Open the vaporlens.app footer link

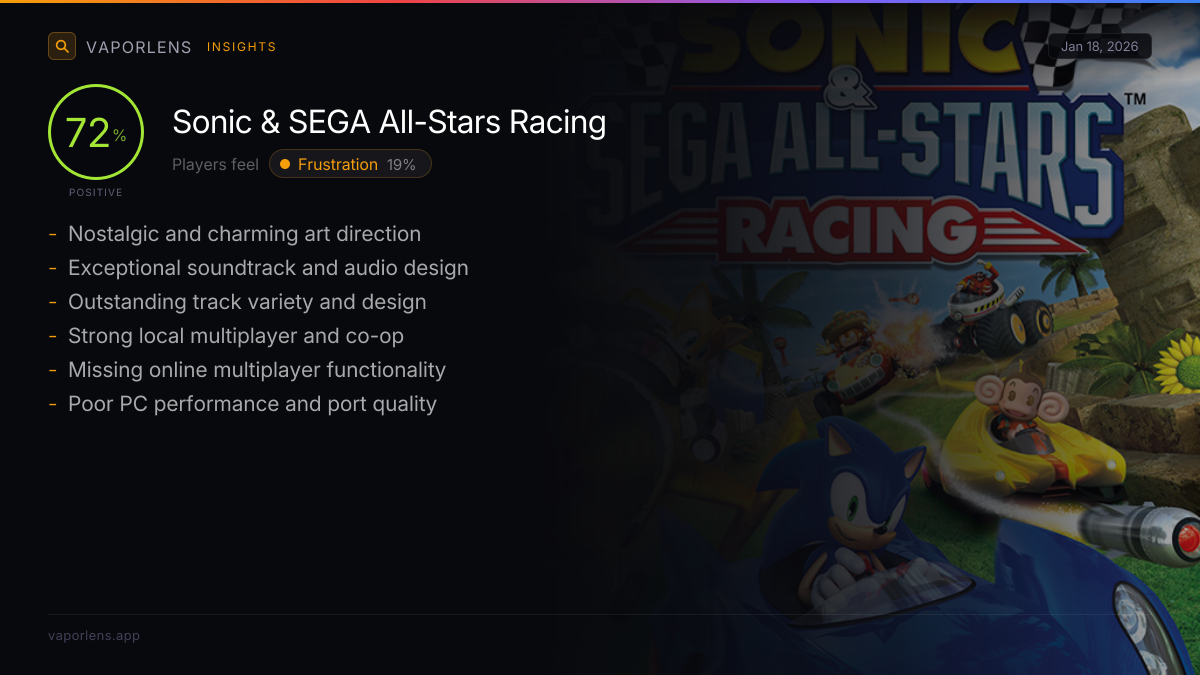coord(94,636)
